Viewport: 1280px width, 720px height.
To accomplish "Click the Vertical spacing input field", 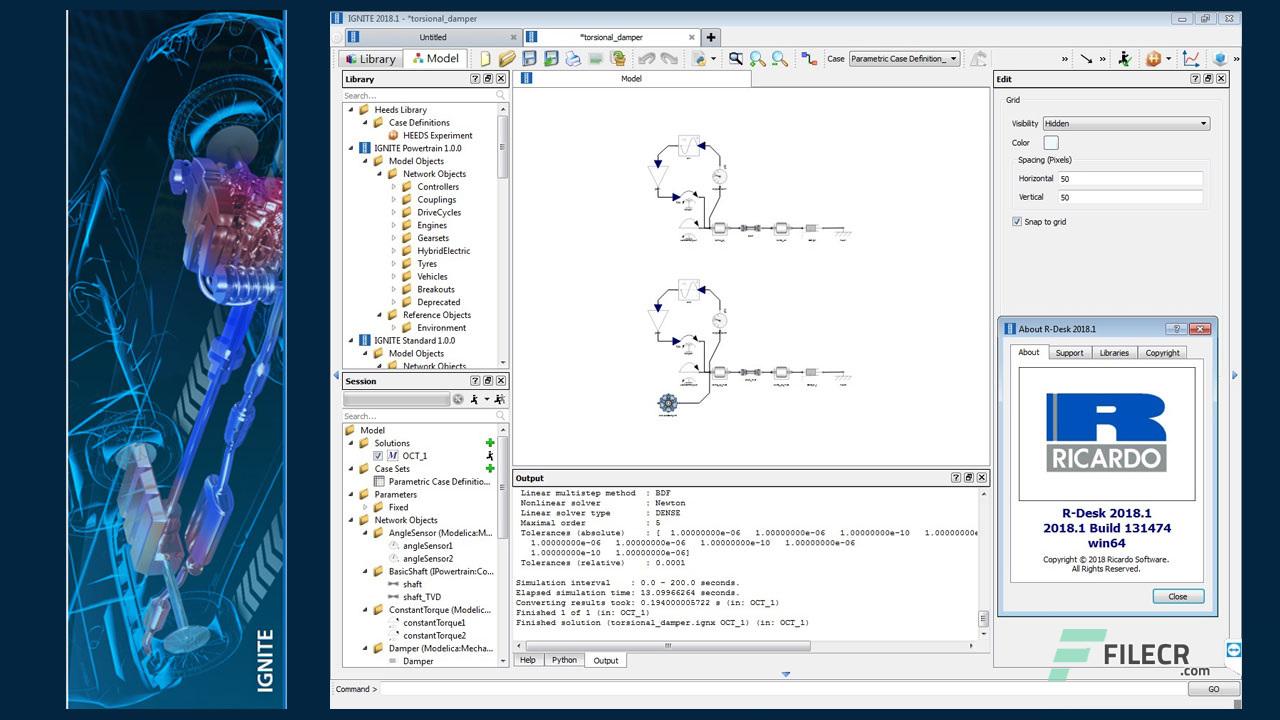I will pyautogui.click(x=1130, y=198).
